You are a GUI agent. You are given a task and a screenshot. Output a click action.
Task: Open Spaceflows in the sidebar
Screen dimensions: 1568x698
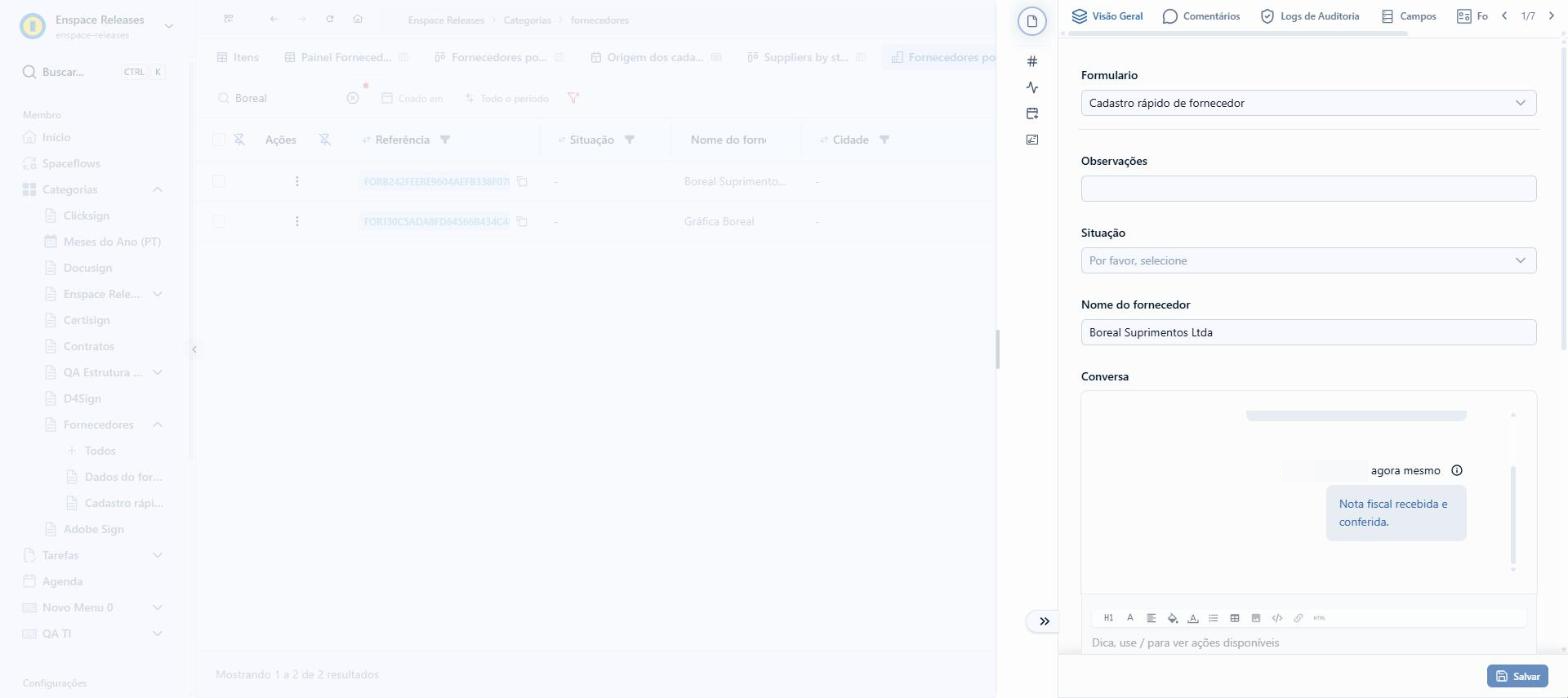tap(71, 164)
